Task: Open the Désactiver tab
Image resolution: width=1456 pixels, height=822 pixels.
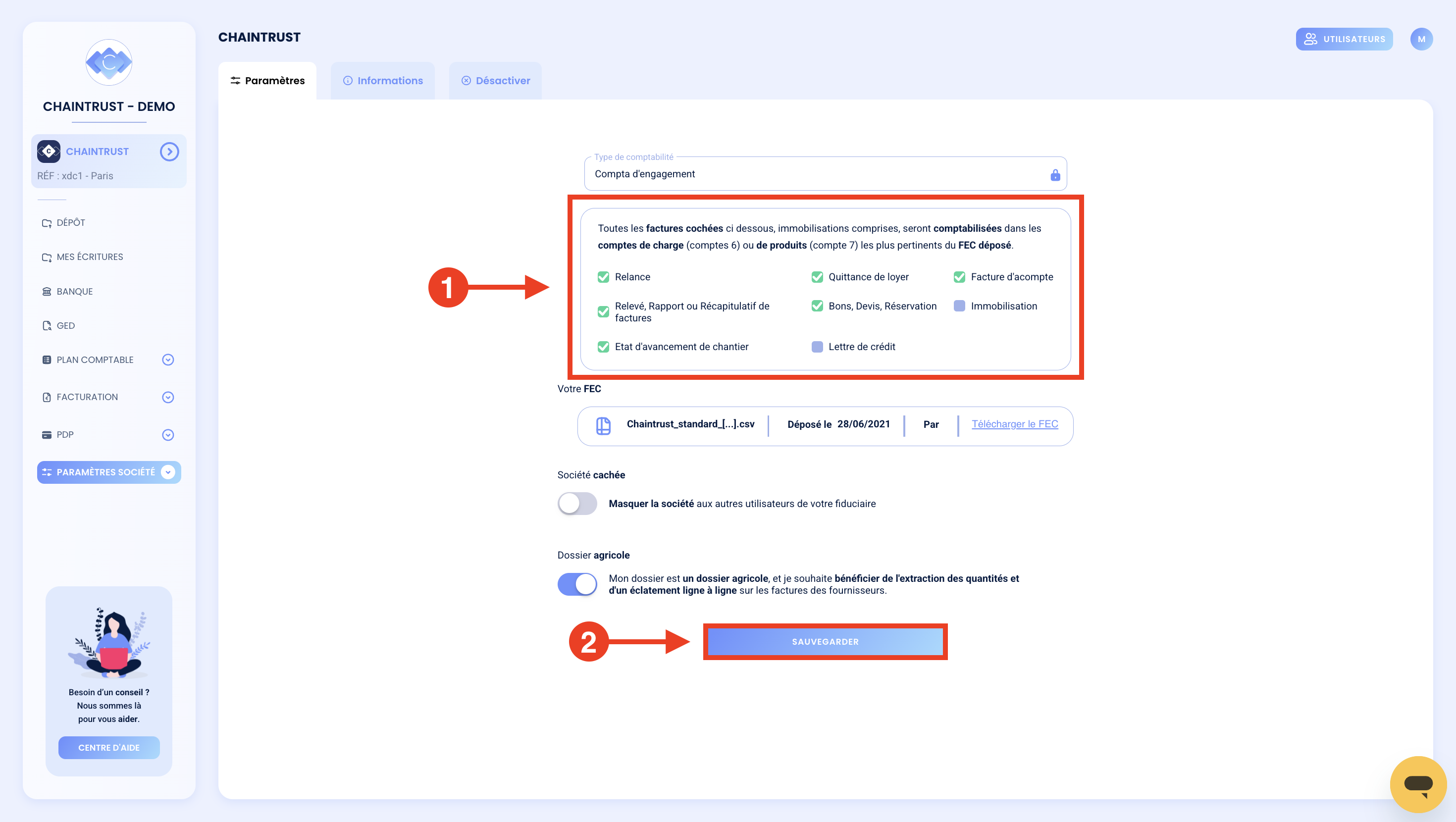Action: [x=495, y=80]
